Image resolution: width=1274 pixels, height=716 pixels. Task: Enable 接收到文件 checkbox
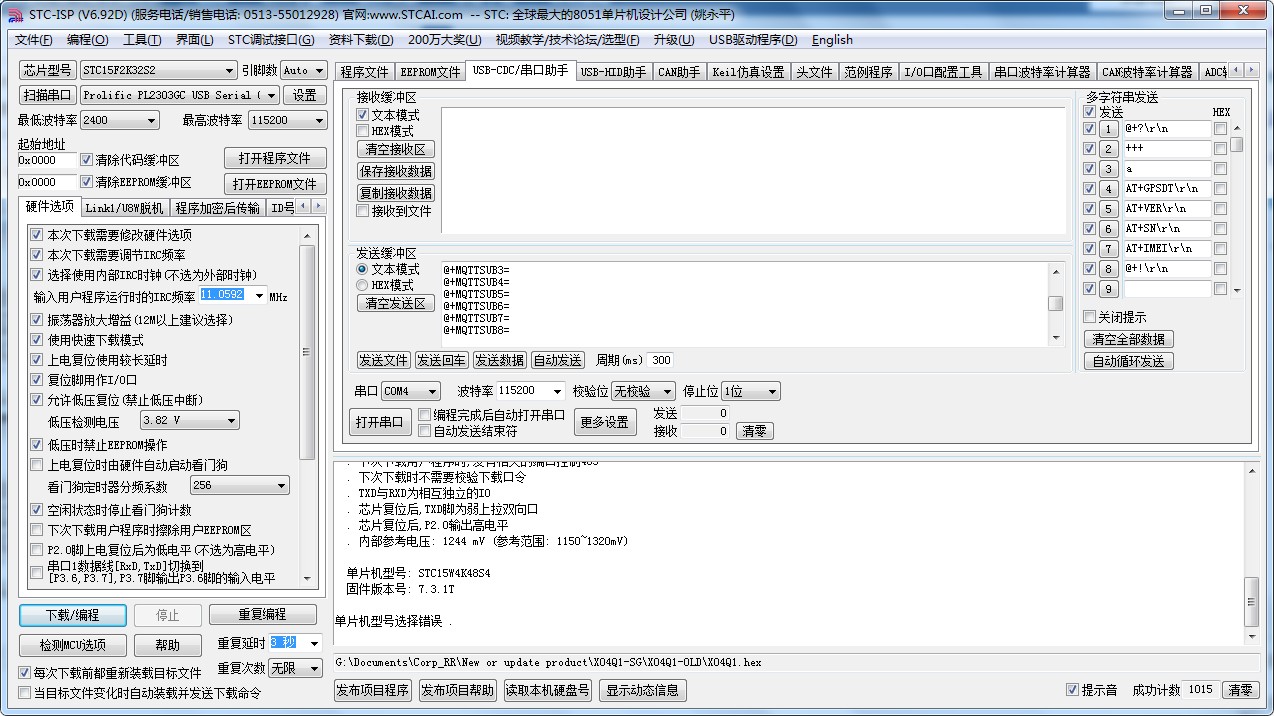click(363, 211)
